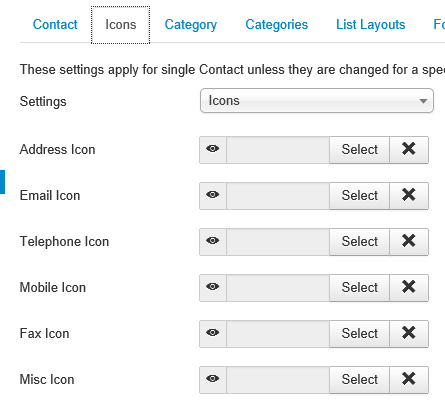Preview the Fax Icon with eye button
The image size is (445, 403).
(x=213, y=334)
